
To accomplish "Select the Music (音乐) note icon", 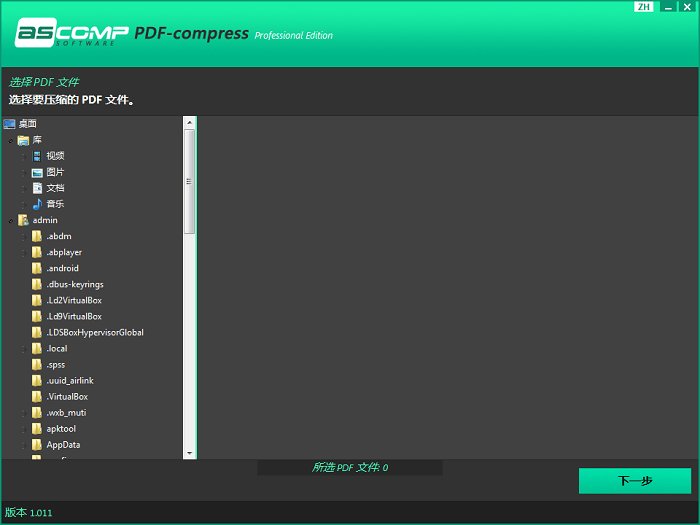I will 37,204.
